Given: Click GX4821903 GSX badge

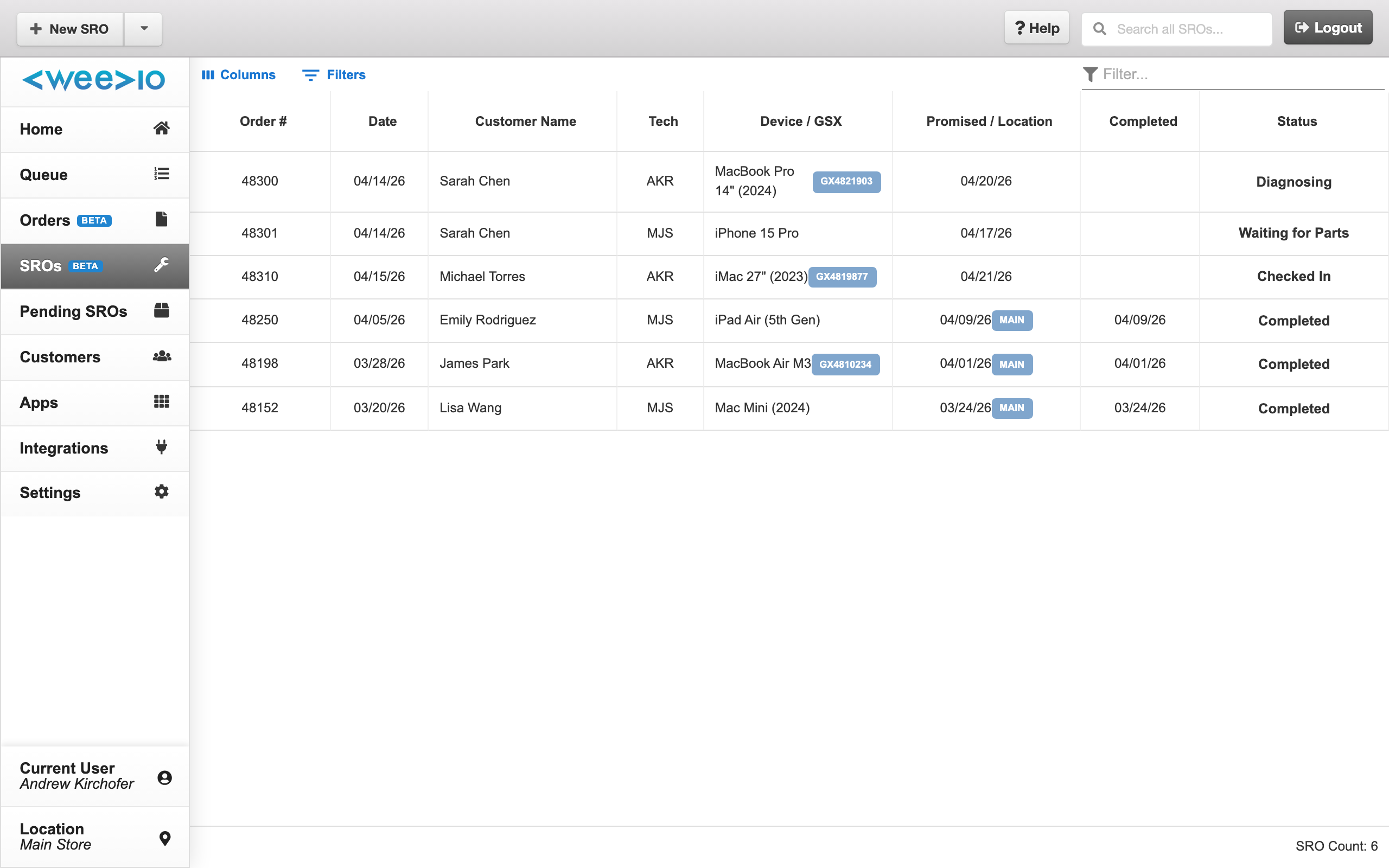Looking at the screenshot, I should click(x=846, y=181).
